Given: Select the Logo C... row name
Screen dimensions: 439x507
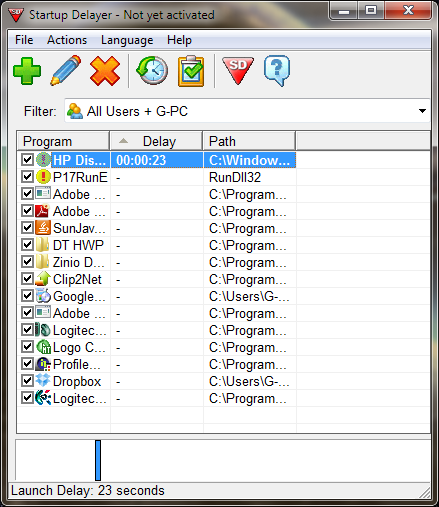Looking at the screenshot, I should (x=79, y=347).
